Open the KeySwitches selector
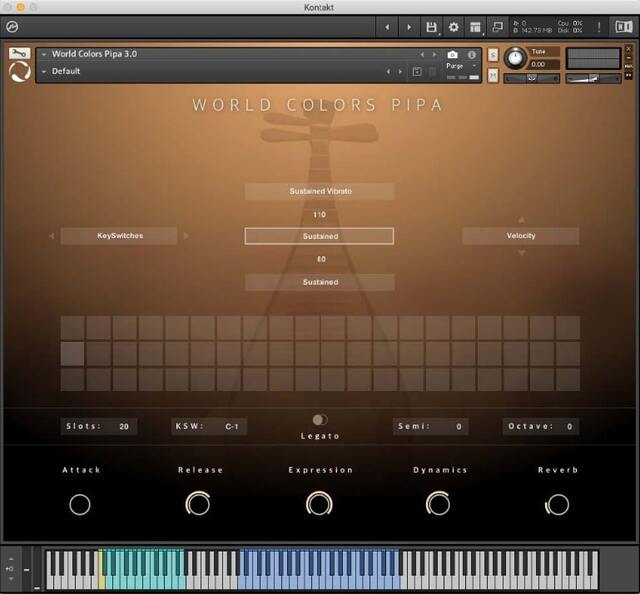Screen dimensions: 640x594 pos(119,236)
